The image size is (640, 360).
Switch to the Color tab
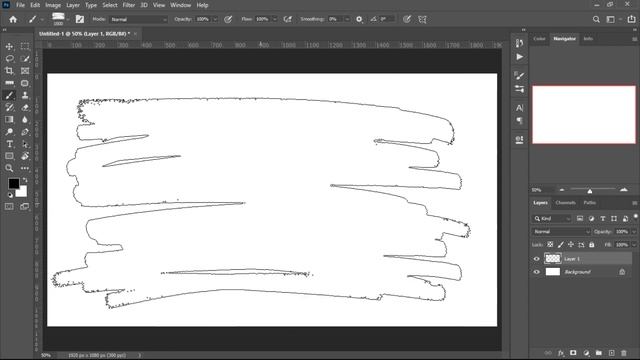click(539, 39)
